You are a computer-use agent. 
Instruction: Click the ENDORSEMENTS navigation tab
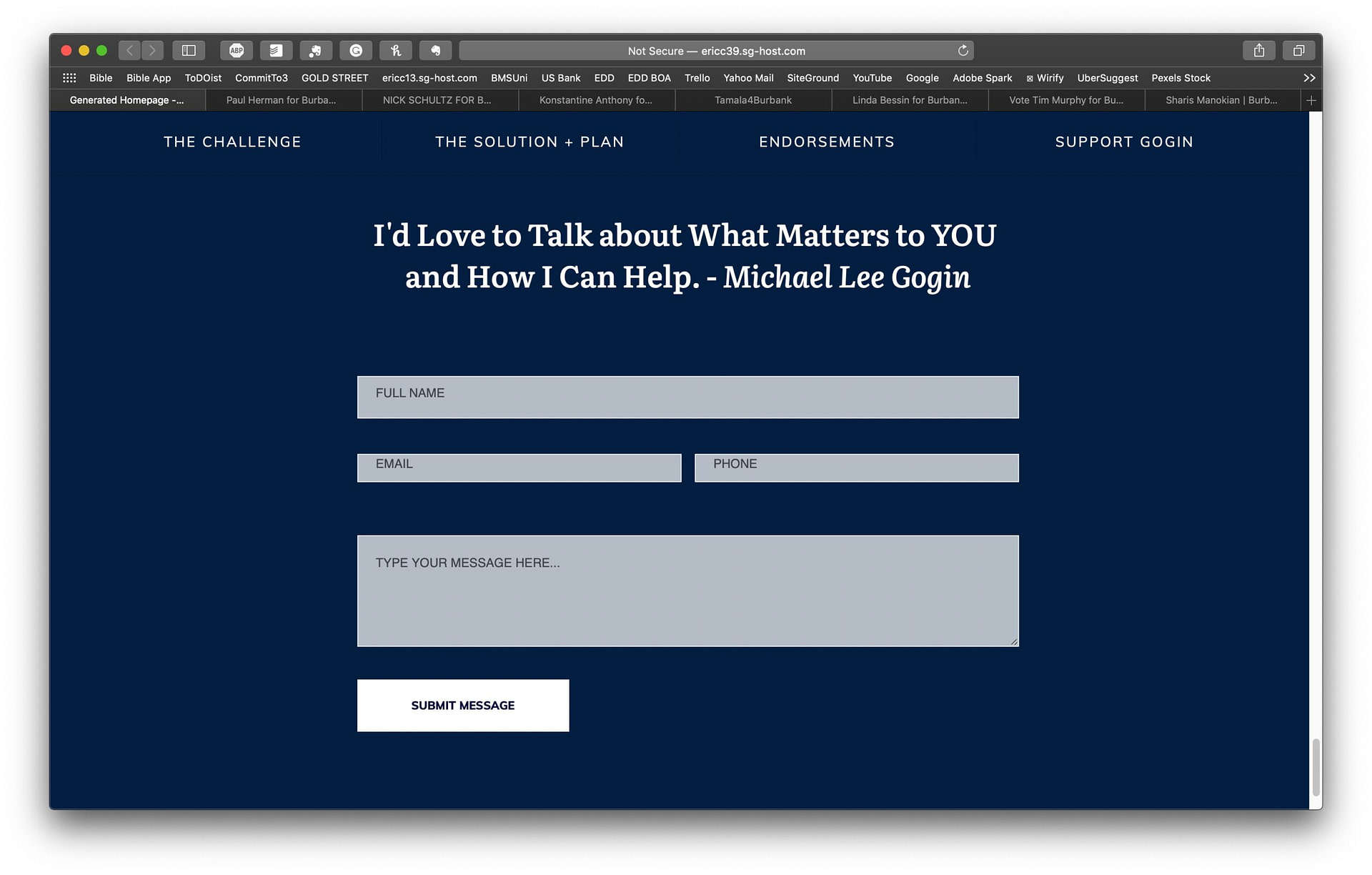point(827,141)
